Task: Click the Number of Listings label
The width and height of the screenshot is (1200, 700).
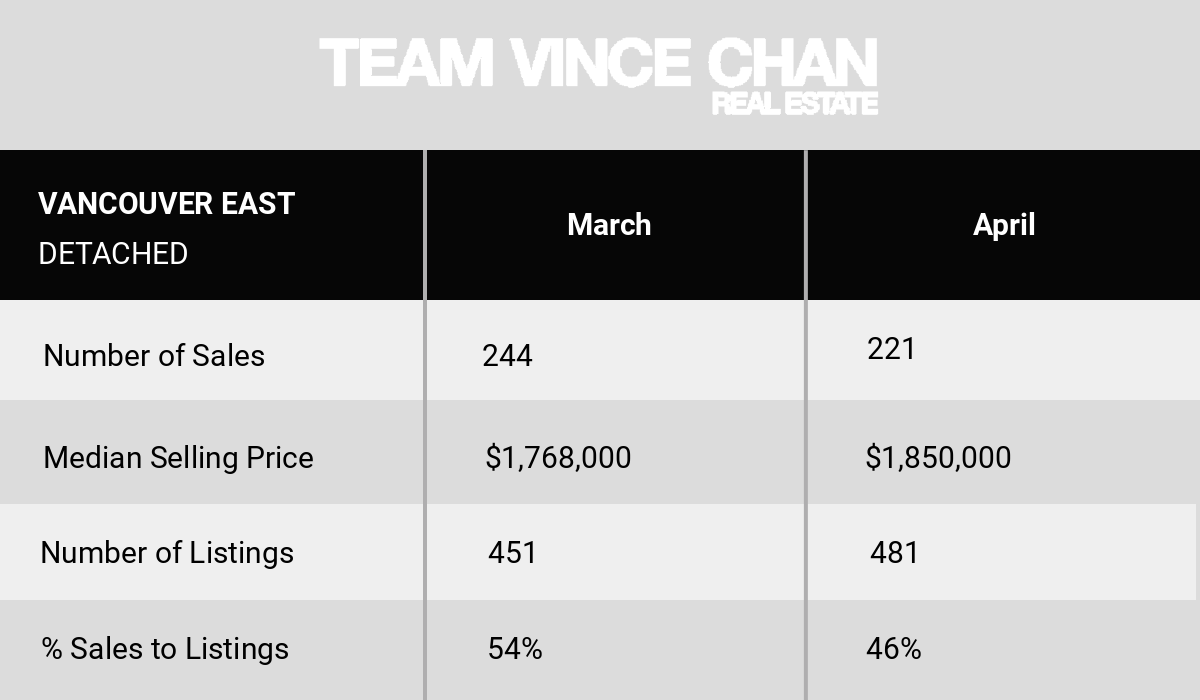Action: (x=167, y=552)
